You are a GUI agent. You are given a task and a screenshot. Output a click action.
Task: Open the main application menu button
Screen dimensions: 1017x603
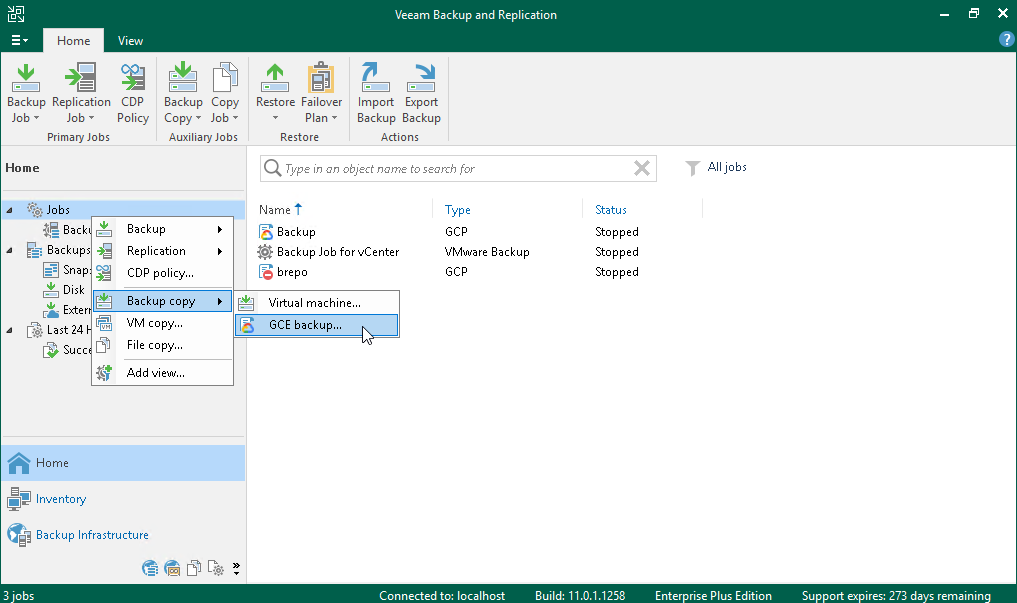[x=19, y=40]
